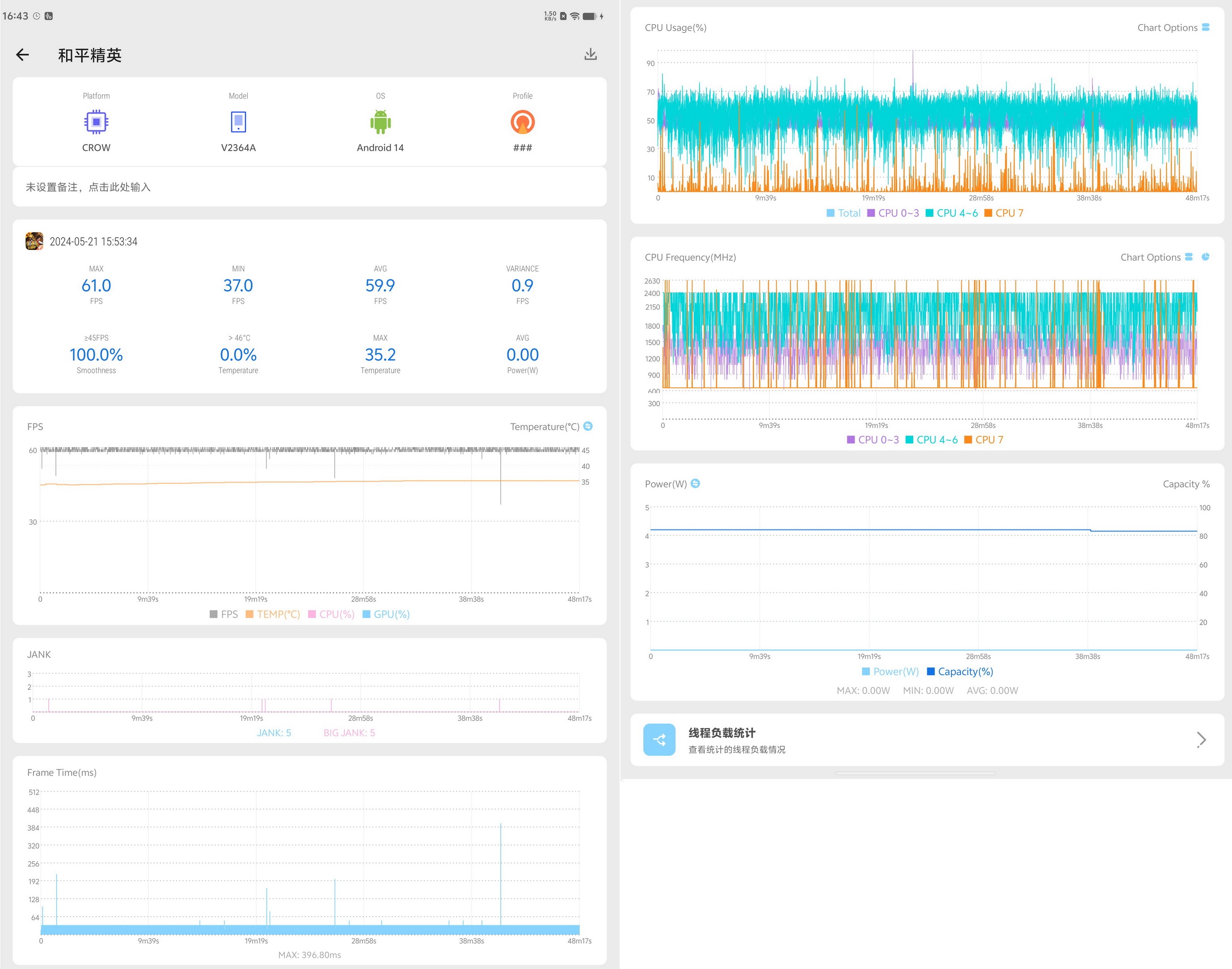Click the WiFi icon in status bar

(575, 16)
